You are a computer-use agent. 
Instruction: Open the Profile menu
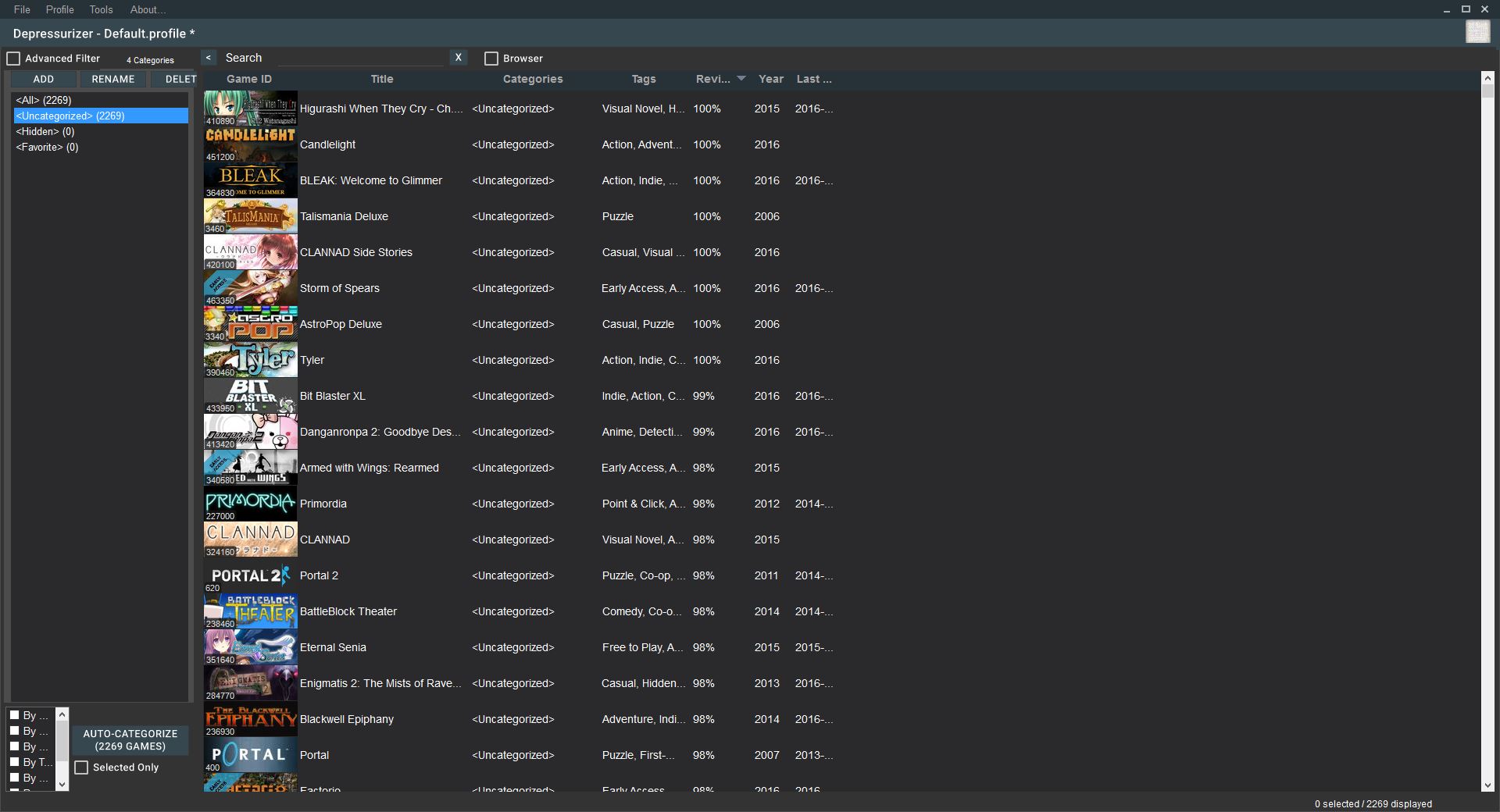[x=59, y=9]
